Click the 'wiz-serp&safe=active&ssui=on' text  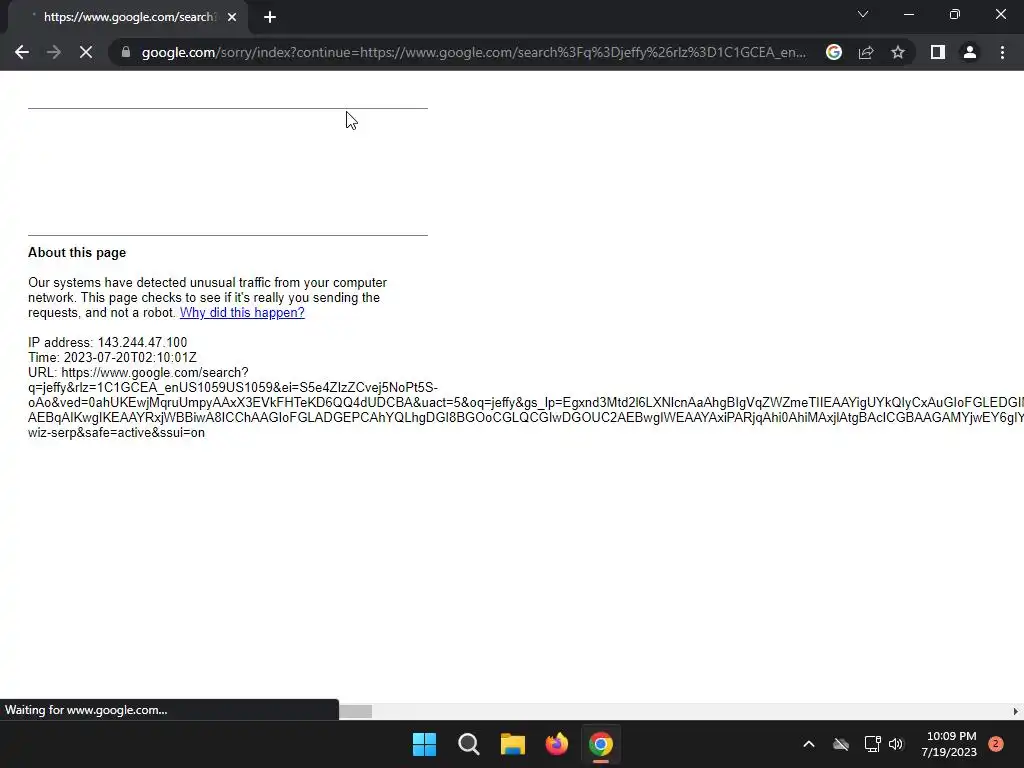pos(116,432)
